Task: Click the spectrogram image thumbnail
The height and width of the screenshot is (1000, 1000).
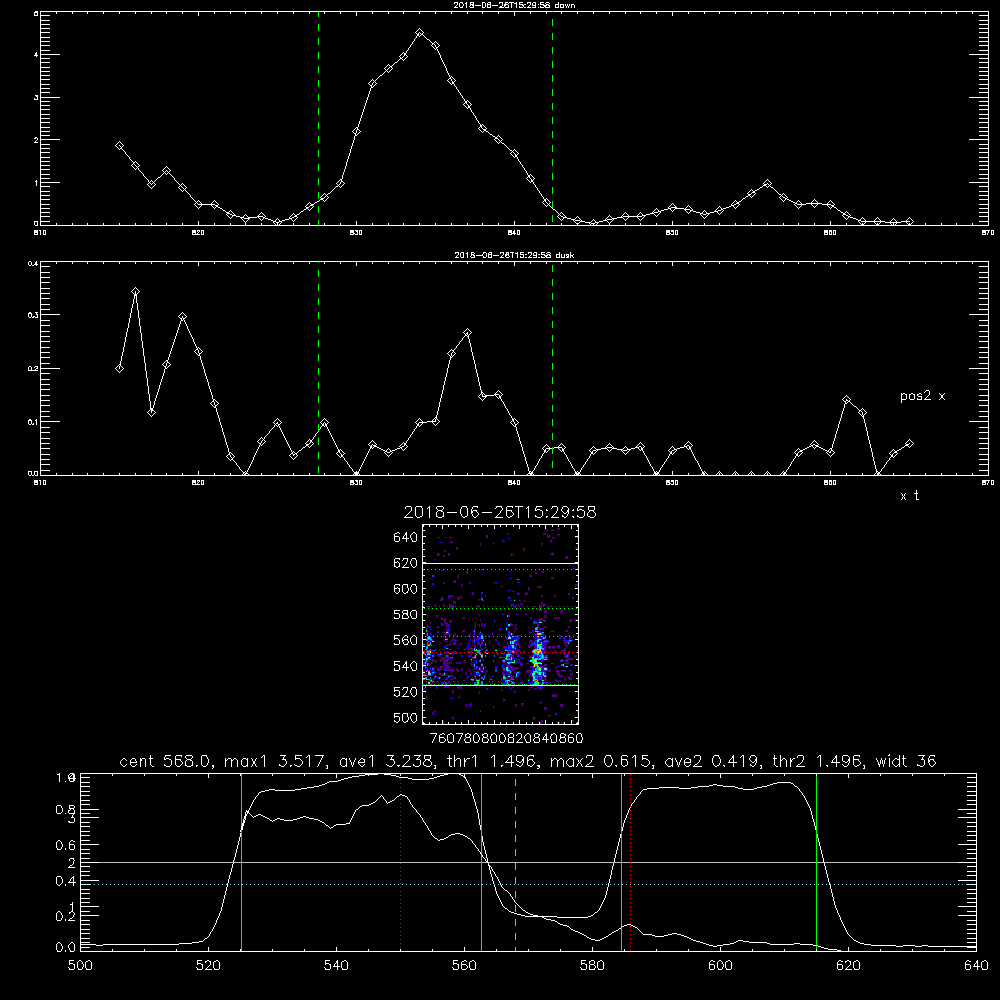Action: [501, 624]
